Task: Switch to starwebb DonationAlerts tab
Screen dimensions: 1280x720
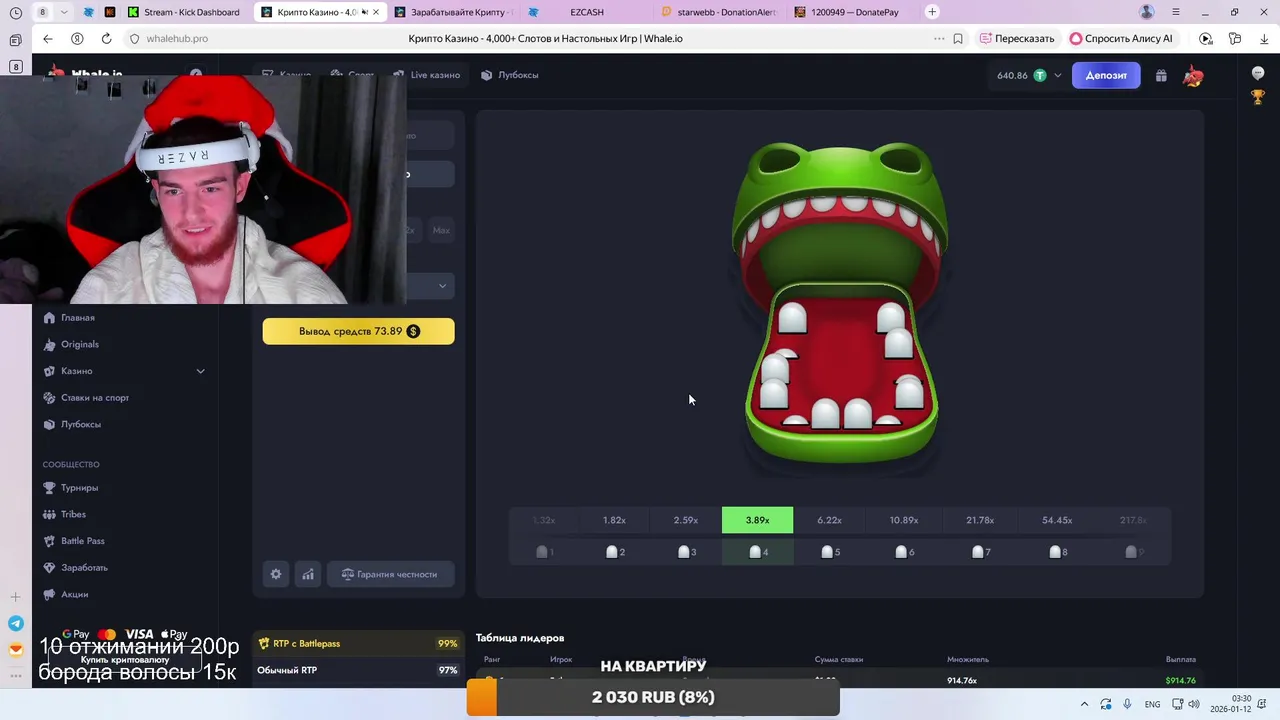Action: 720,12
